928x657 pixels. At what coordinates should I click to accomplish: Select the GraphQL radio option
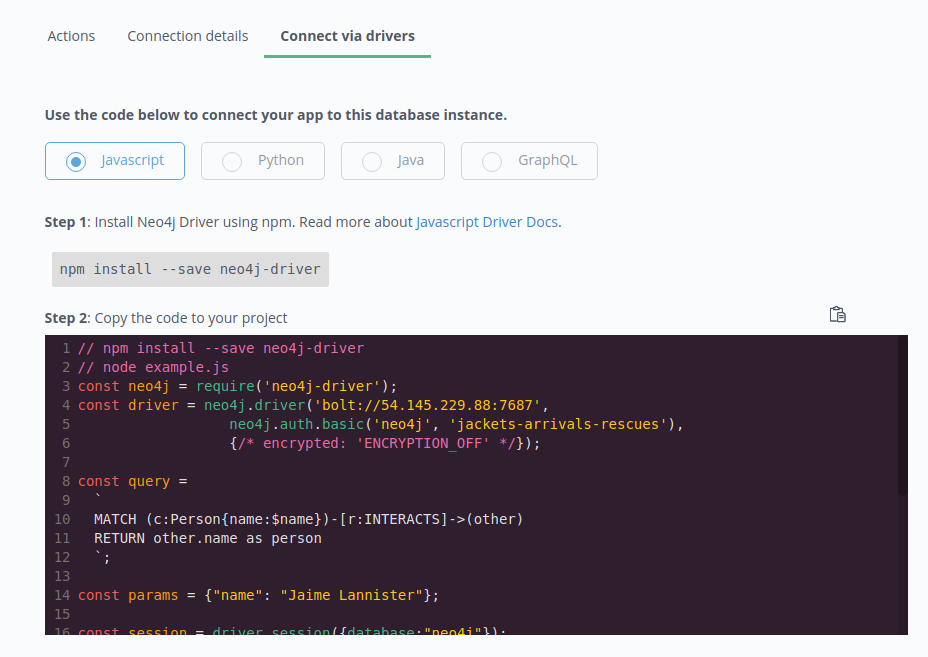click(x=529, y=161)
